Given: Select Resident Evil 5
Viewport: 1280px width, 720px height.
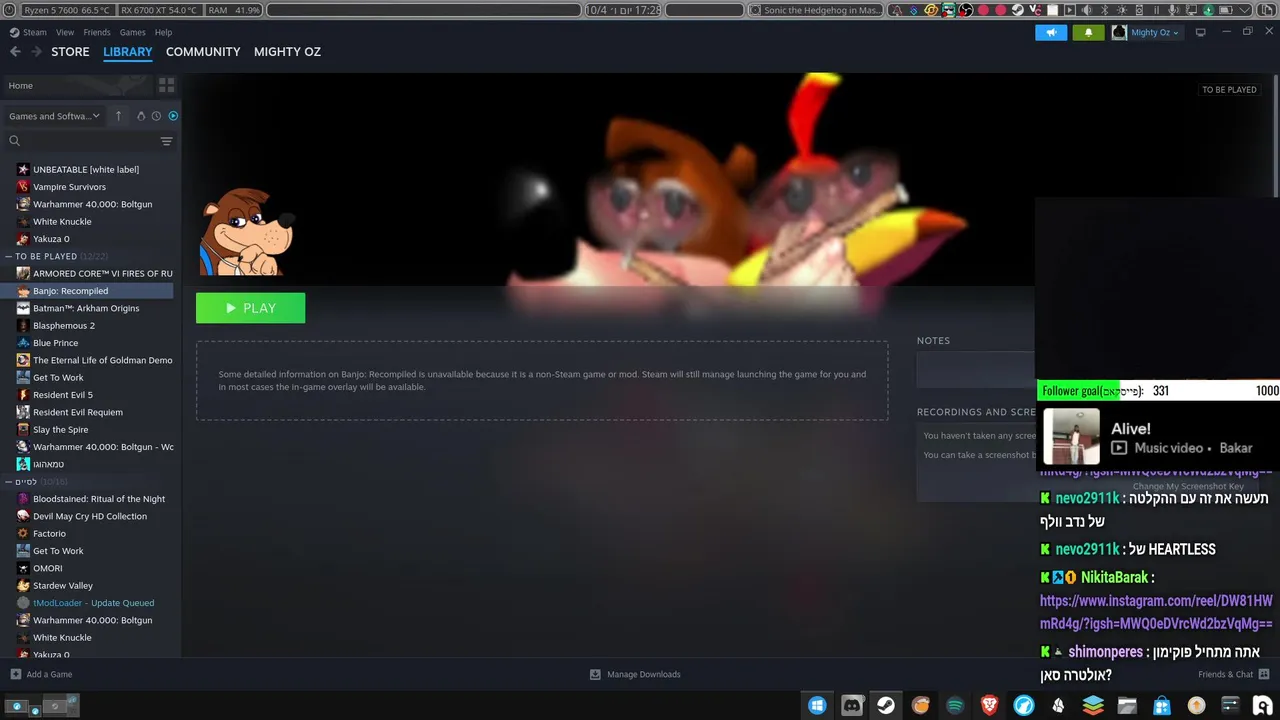Looking at the screenshot, I should click(x=63, y=395).
